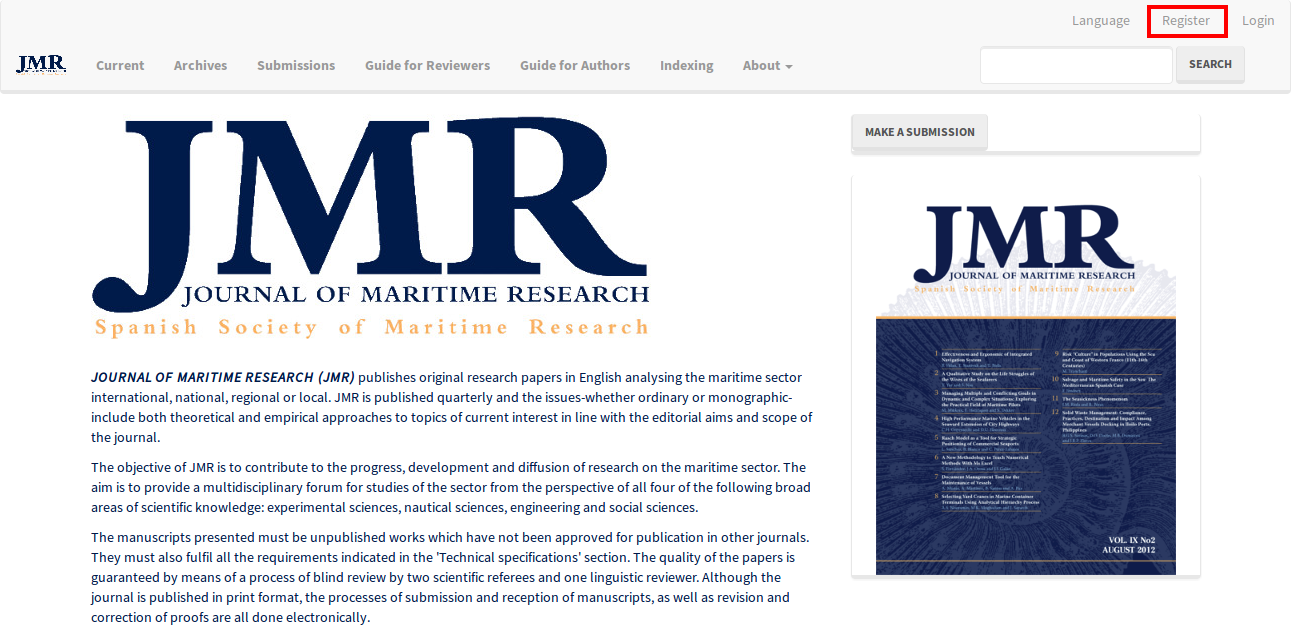
Task: Click the Language link
Action: coord(1101,20)
